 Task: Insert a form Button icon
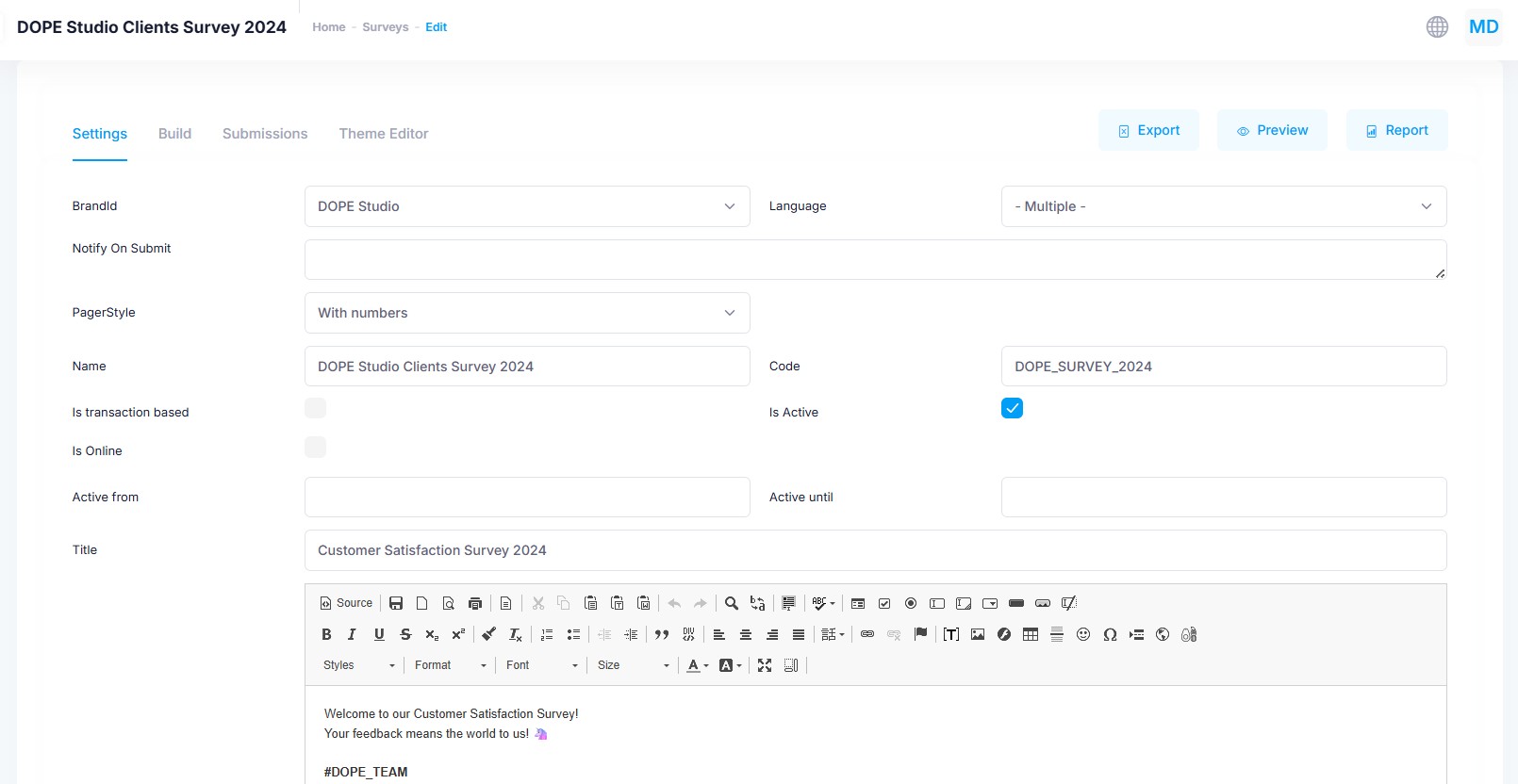point(1016,603)
